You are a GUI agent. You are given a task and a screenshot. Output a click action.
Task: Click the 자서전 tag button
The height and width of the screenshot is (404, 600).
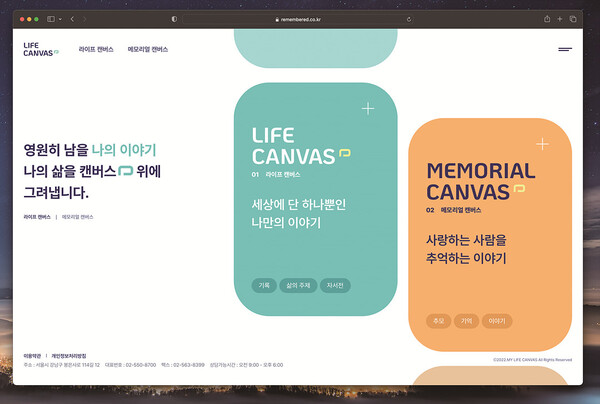click(333, 285)
